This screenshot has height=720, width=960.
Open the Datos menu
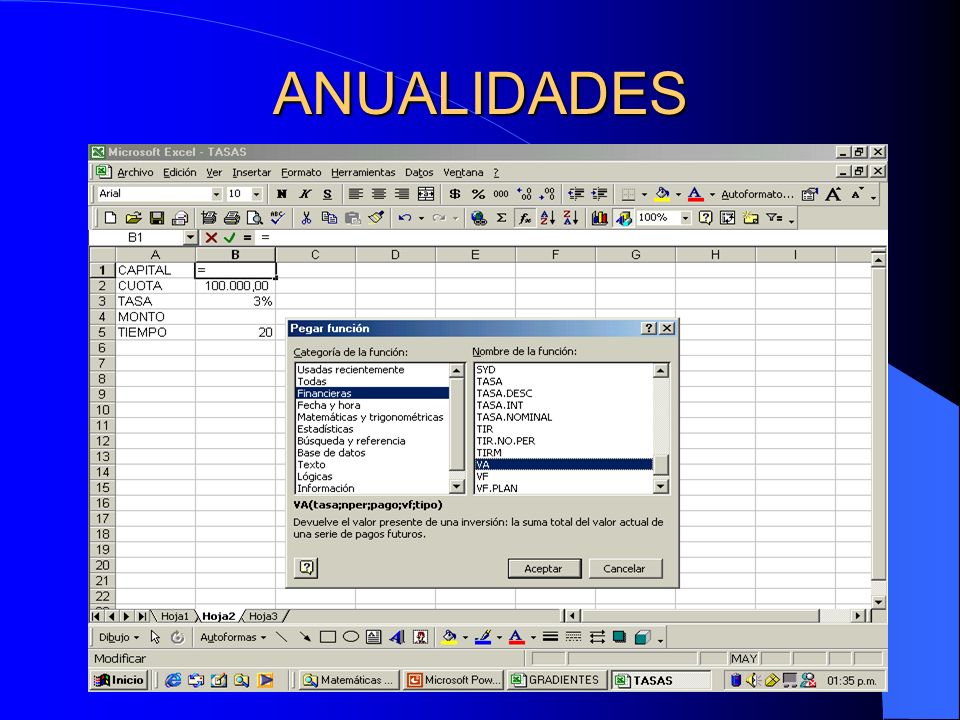click(419, 173)
